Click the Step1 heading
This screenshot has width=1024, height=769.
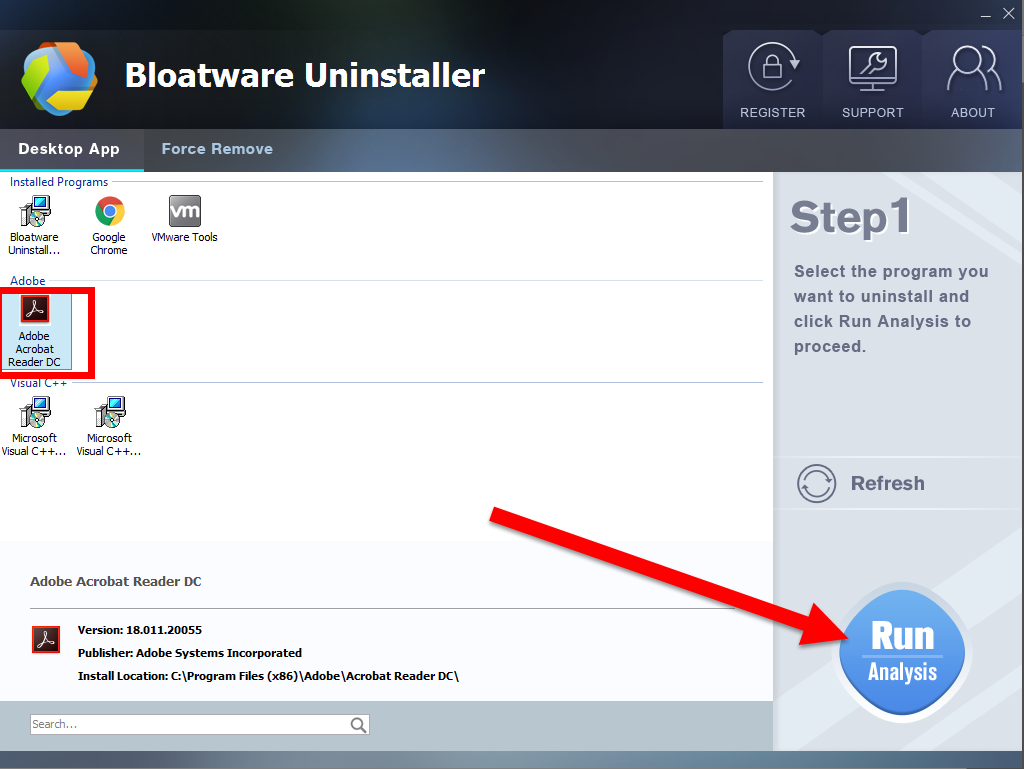click(850, 217)
